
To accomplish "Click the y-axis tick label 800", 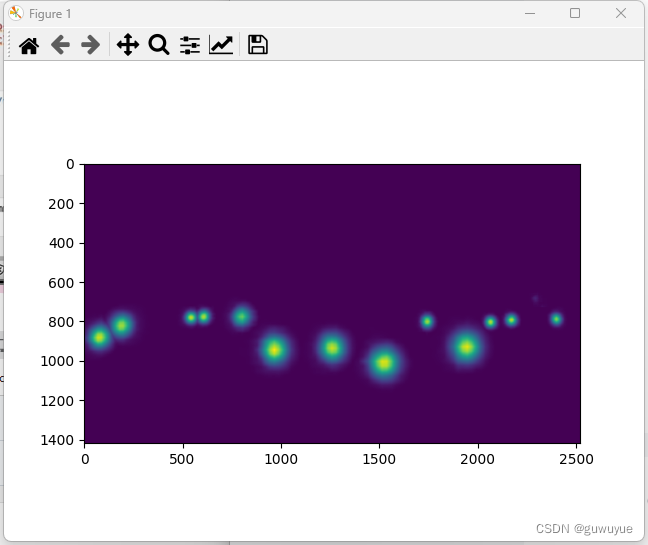I will [61, 322].
